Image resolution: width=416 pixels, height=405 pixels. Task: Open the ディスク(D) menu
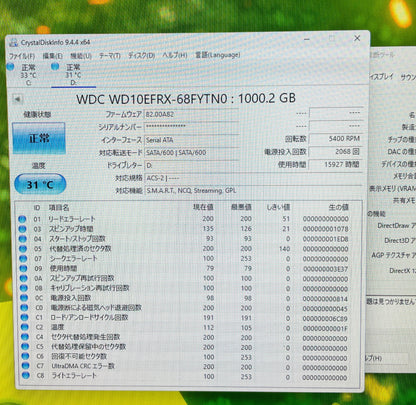click(141, 55)
